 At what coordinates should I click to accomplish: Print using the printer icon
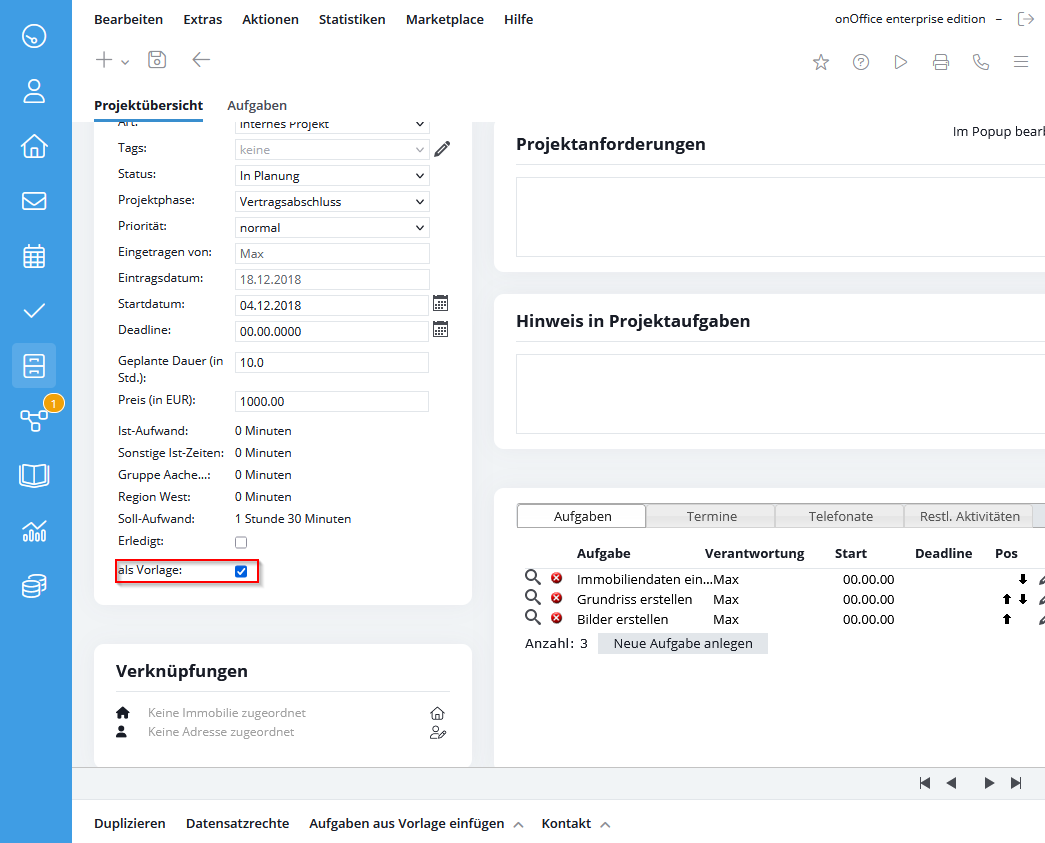[941, 62]
